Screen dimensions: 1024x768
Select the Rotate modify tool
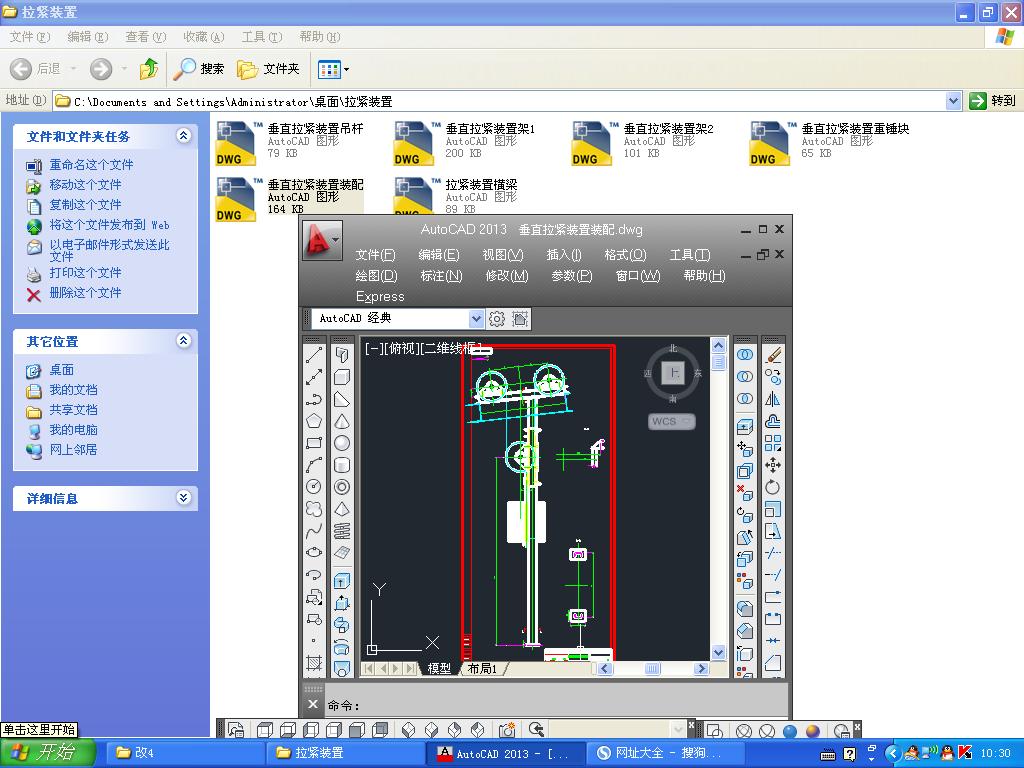pyautogui.click(x=773, y=487)
